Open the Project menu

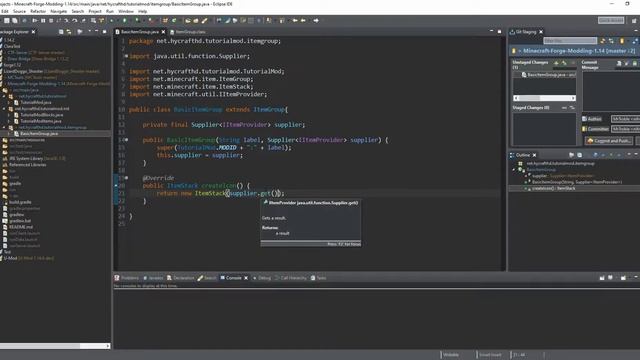pyautogui.click(x=95, y=11)
